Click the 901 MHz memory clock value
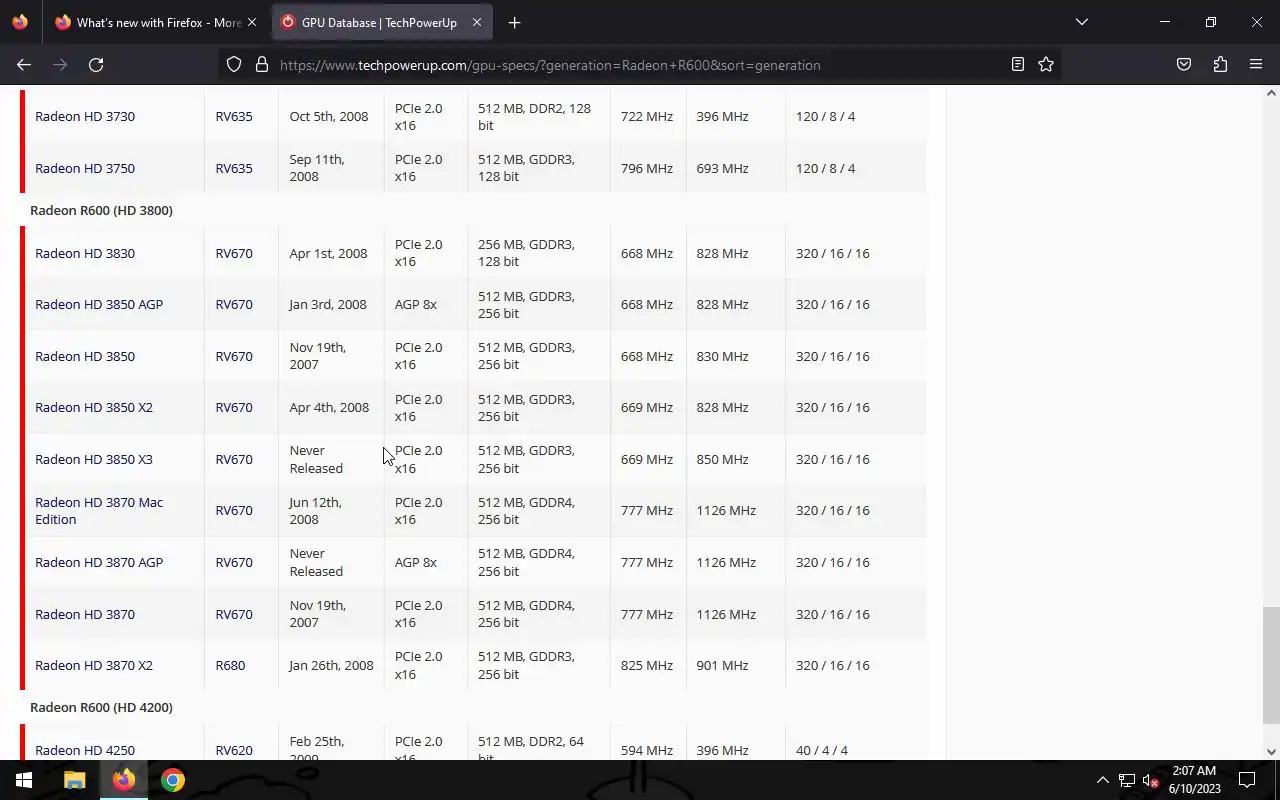The height and width of the screenshot is (800, 1280). coord(722,665)
